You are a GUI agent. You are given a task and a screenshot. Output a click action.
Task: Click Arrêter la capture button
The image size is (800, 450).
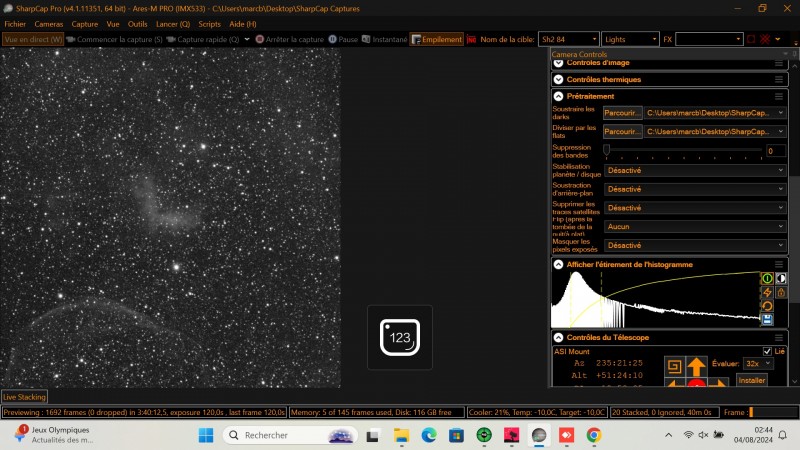(290, 39)
